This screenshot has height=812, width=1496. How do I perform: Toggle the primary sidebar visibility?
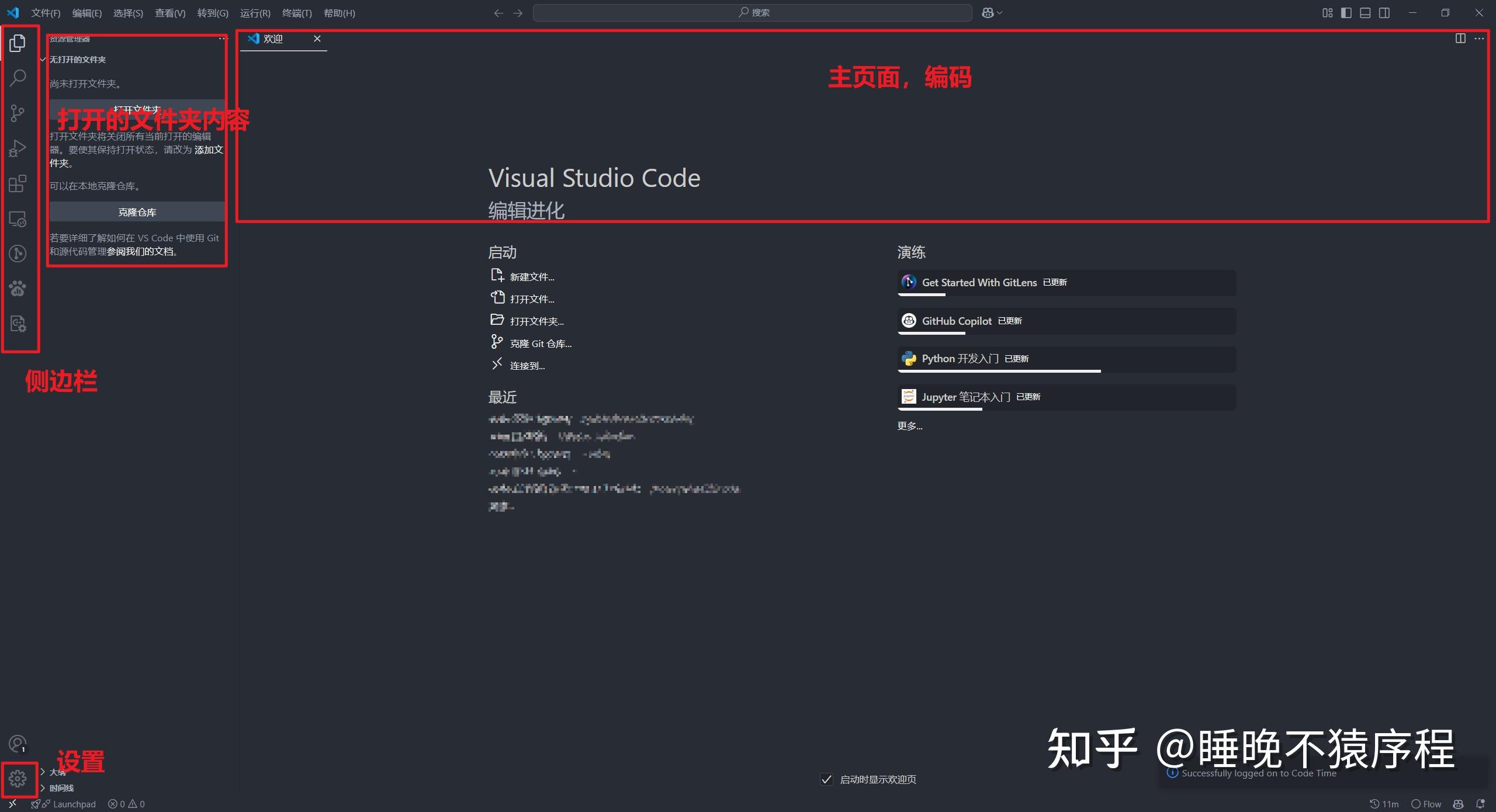pyautogui.click(x=1345, y=12)
